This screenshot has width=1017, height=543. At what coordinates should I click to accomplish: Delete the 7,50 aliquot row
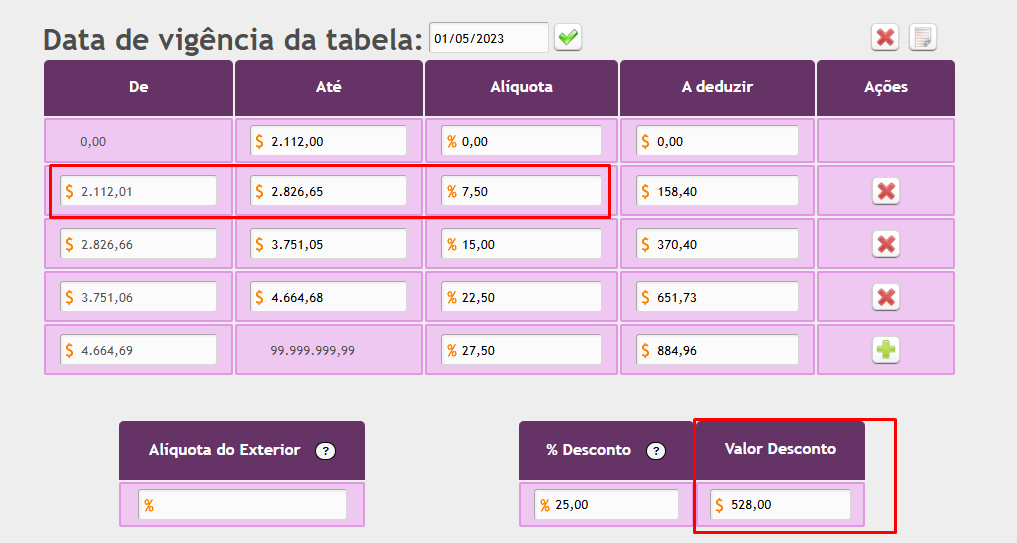[x=885, y=191]
